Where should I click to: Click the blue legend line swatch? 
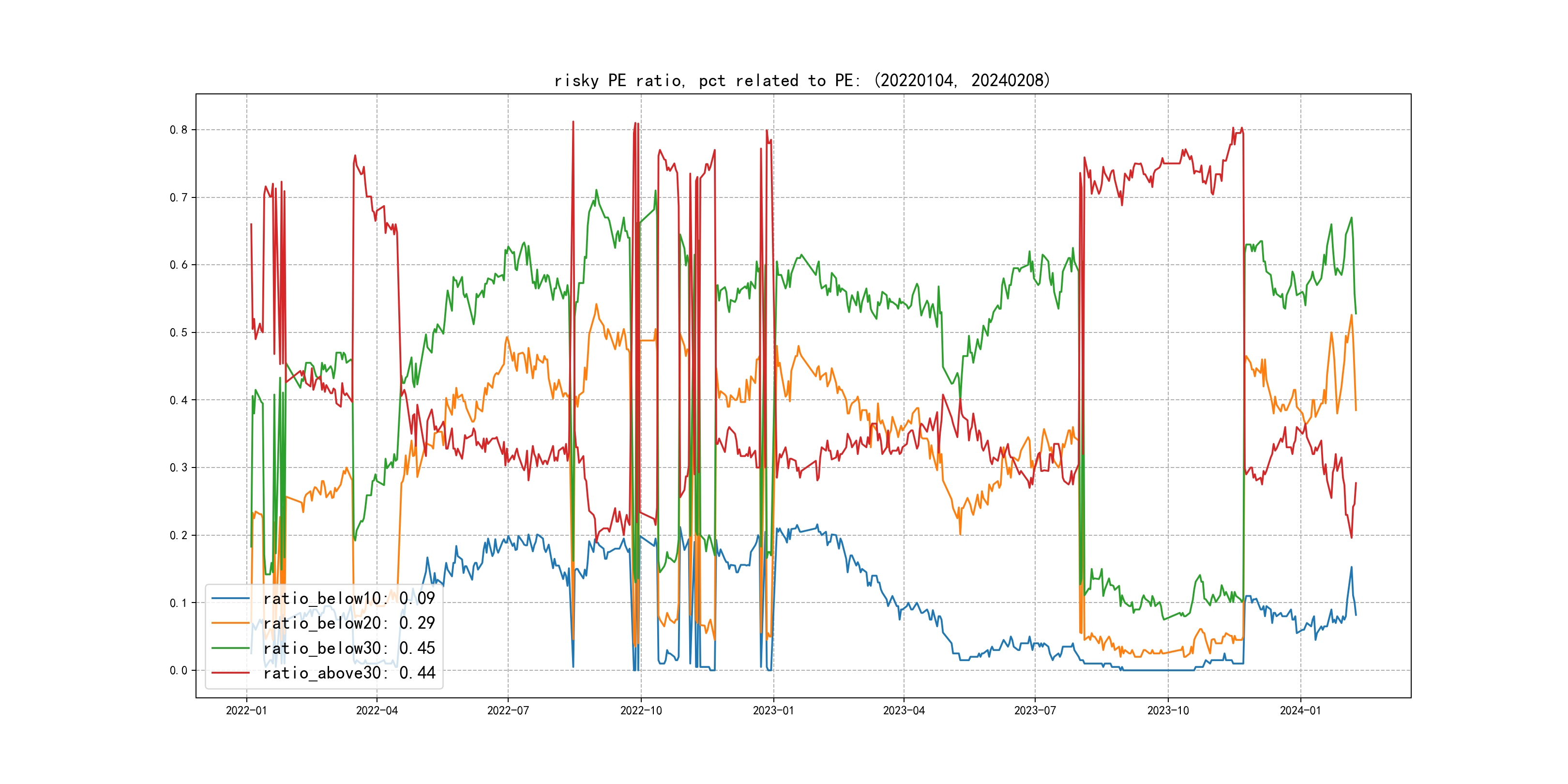tap(231, 599)
